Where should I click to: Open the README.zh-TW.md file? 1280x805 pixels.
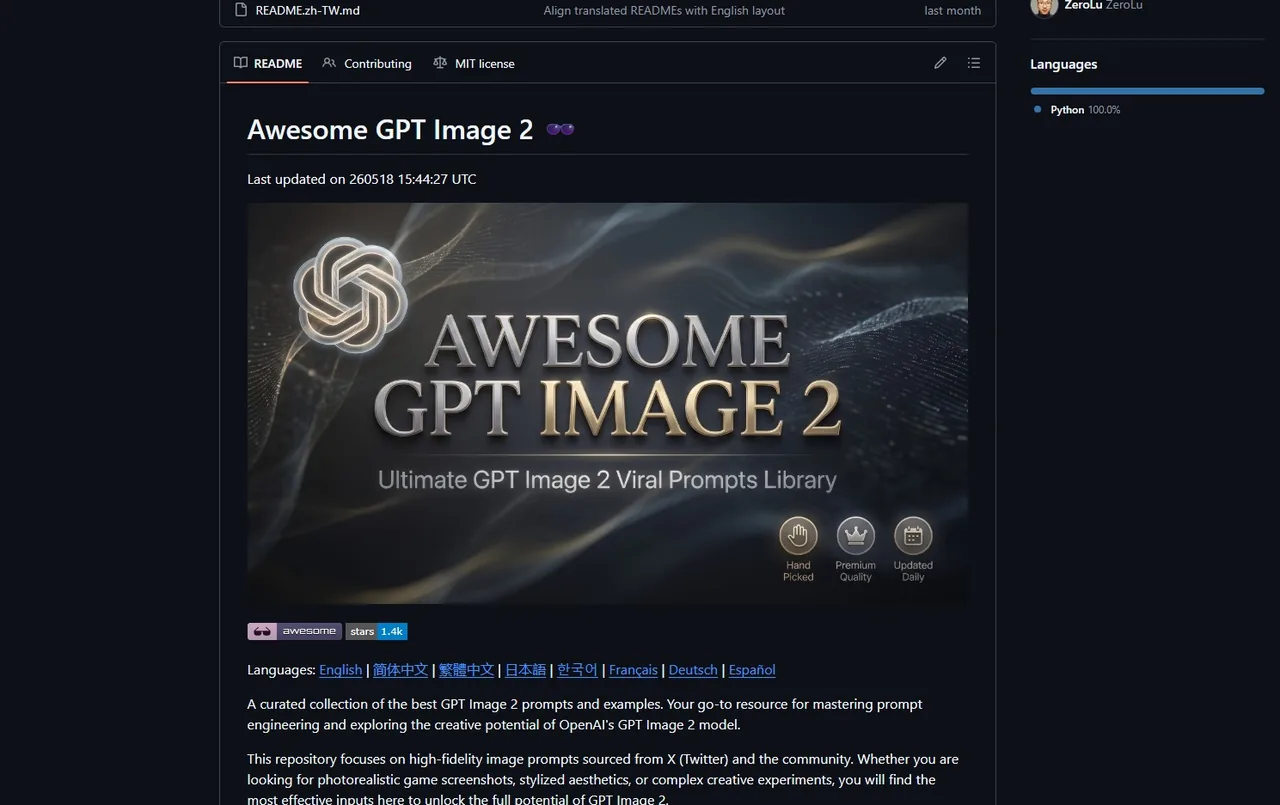click(307, 10)
